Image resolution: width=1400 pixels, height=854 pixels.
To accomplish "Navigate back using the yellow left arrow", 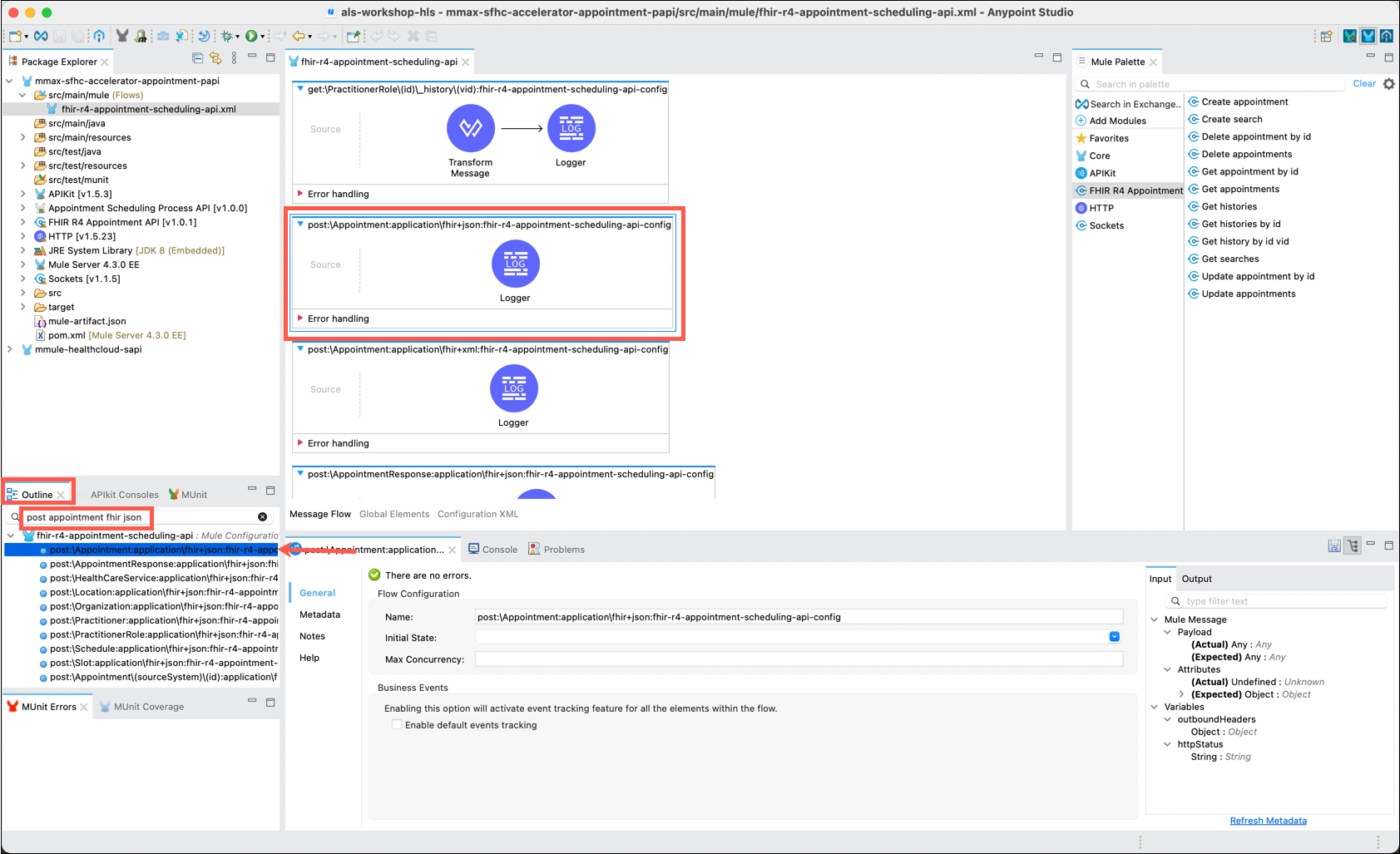I will [x=298, y=37].
